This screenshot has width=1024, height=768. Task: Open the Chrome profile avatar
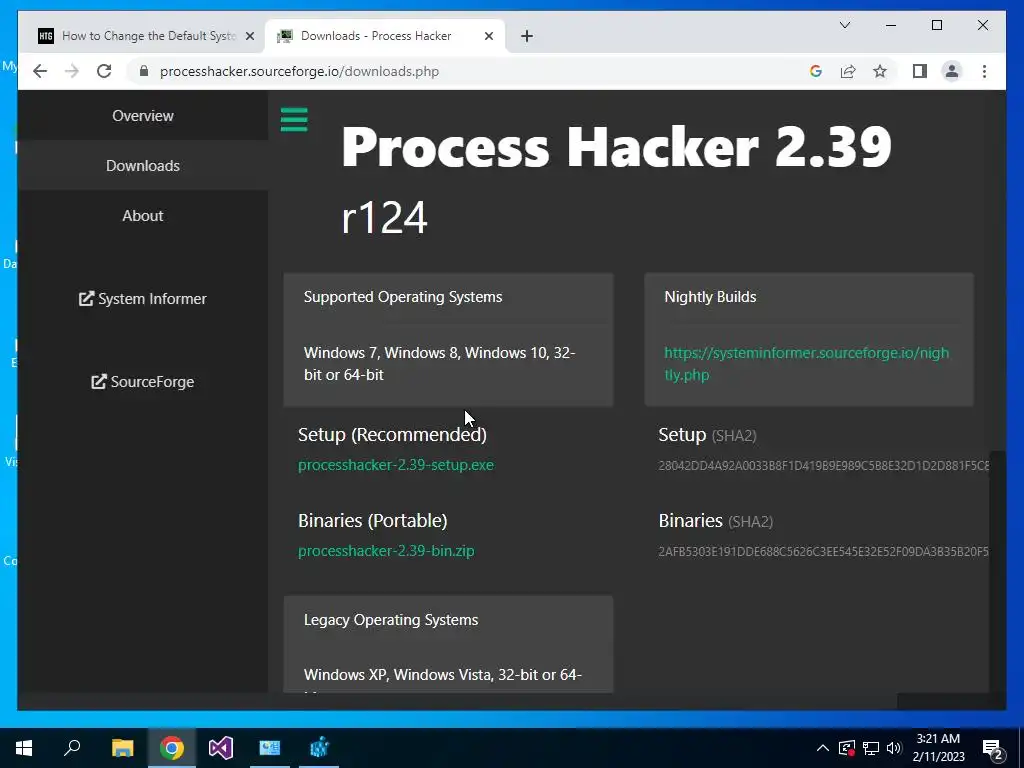click(952, 71)
